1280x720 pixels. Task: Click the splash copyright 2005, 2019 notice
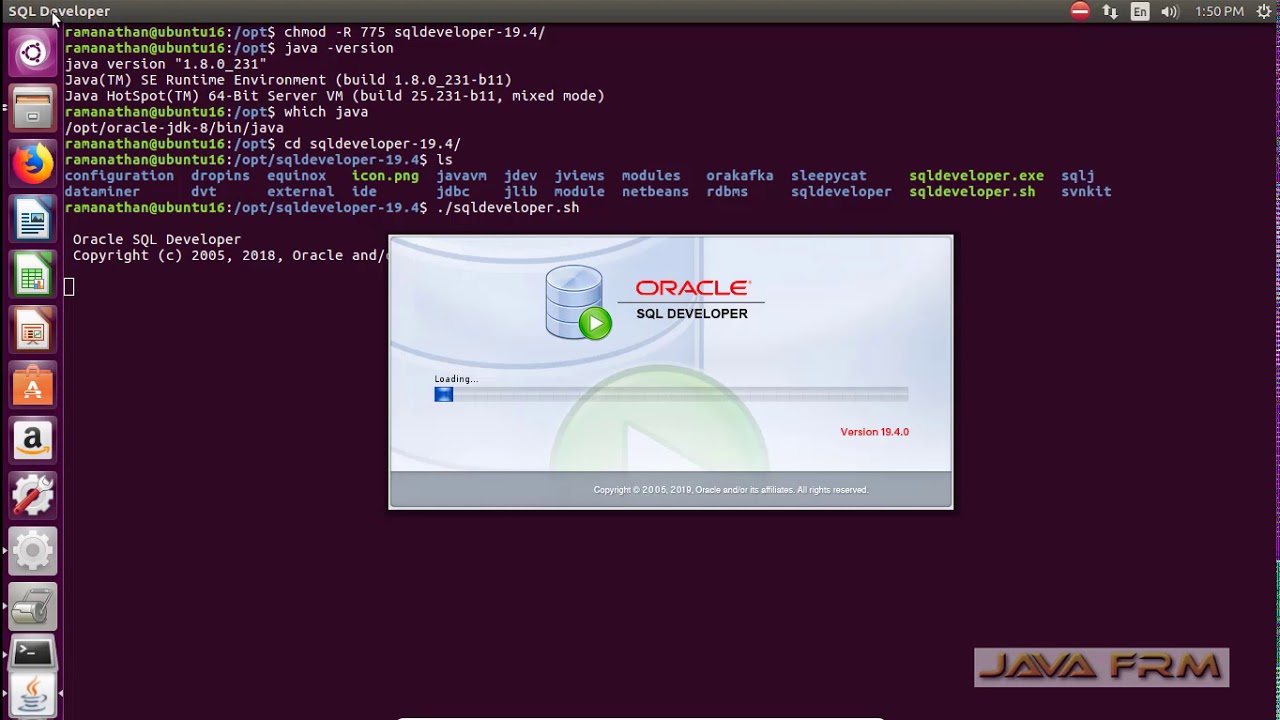click(x=730, y=490)
